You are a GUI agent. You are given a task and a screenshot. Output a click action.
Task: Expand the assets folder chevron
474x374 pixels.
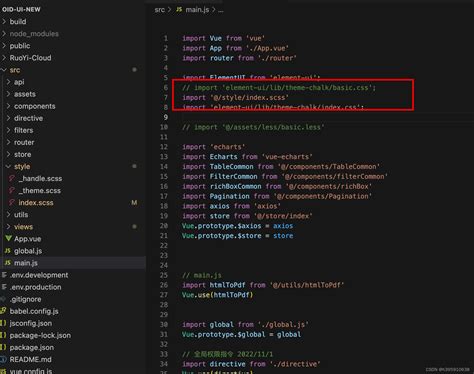[x=9, y=94]
